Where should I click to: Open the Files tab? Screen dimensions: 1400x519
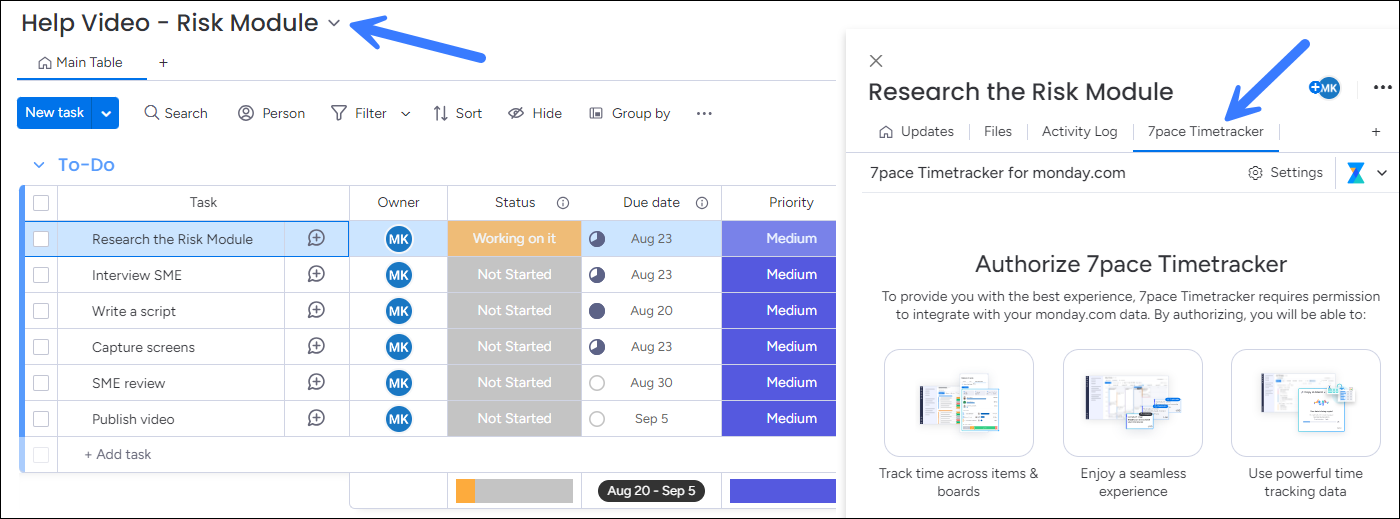[x=998, y=131]
